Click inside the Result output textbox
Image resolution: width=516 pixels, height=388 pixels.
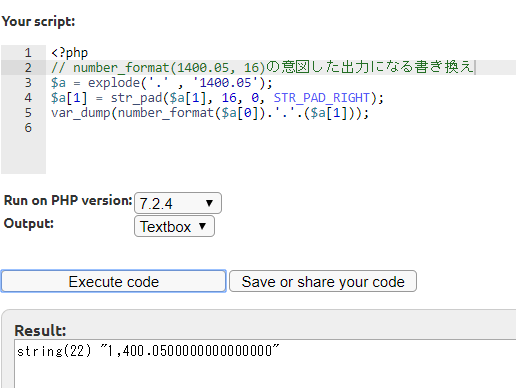[265, 364]
